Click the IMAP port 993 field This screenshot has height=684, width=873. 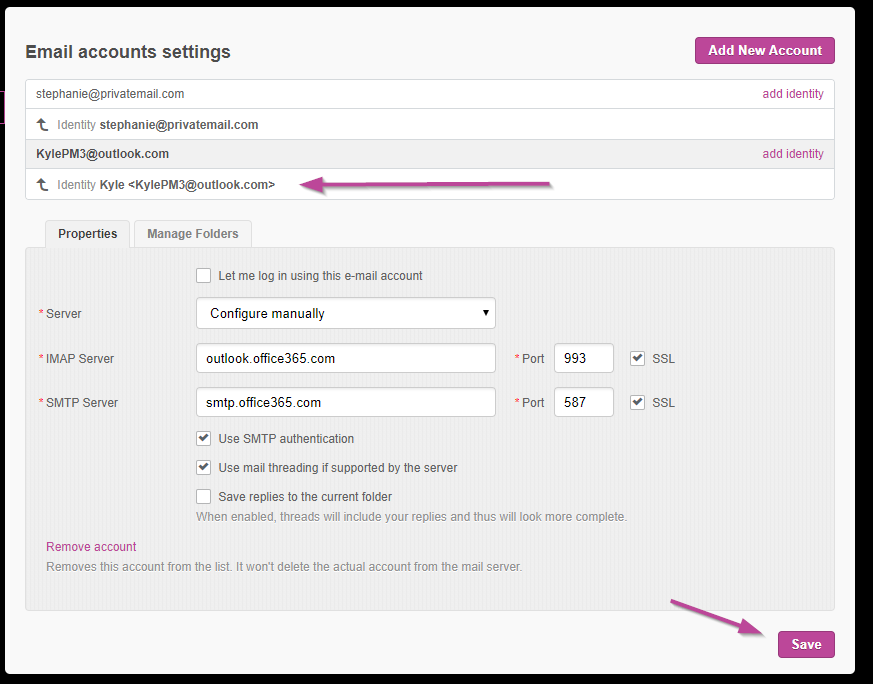click(583, 358)
